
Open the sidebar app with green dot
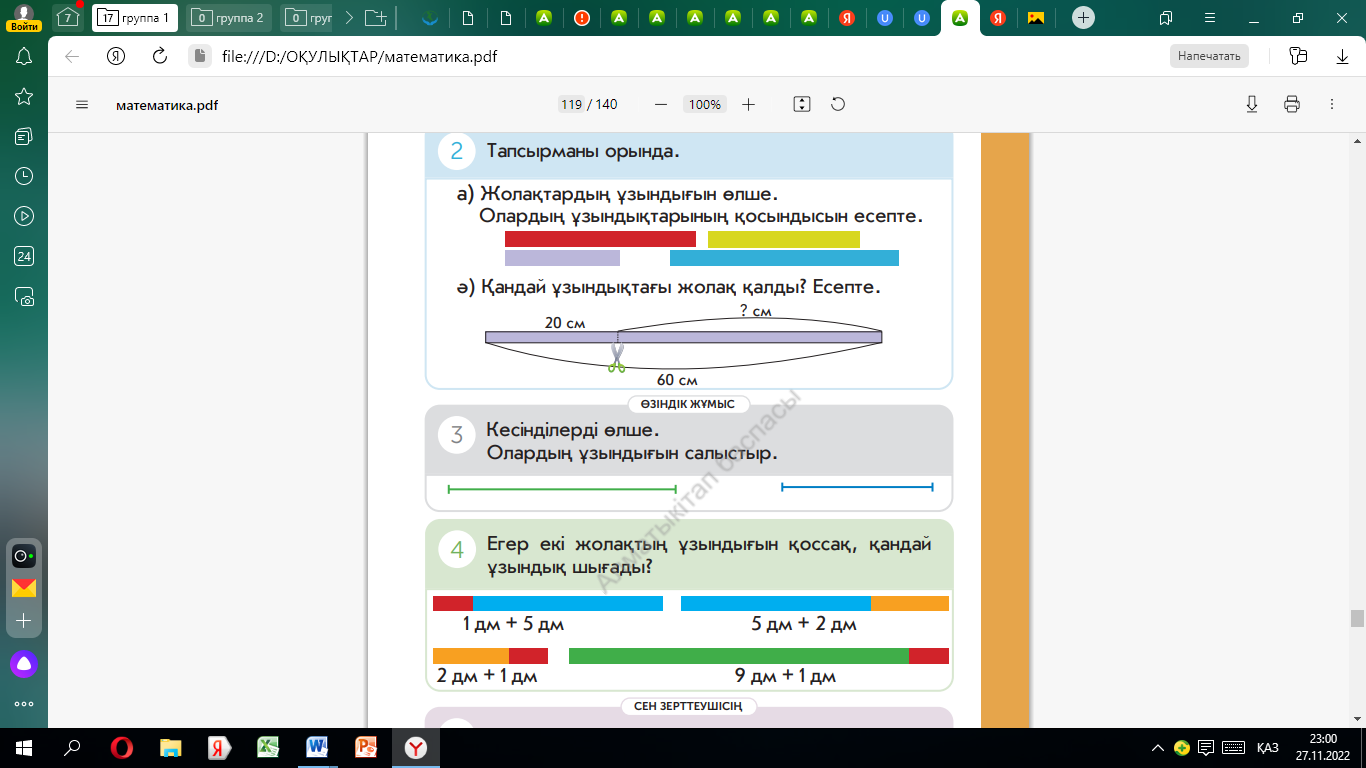pyautogui.click(x=24, y=556)
